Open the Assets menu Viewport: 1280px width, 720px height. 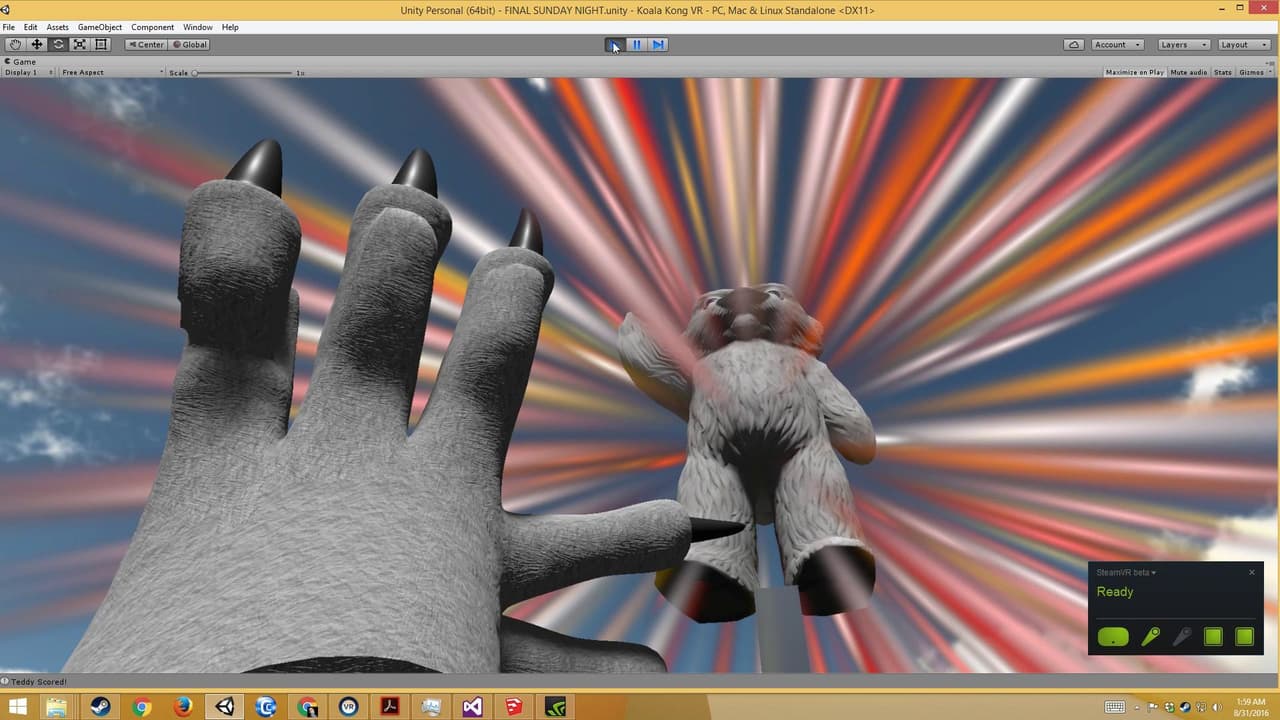(x=58, y=28)
